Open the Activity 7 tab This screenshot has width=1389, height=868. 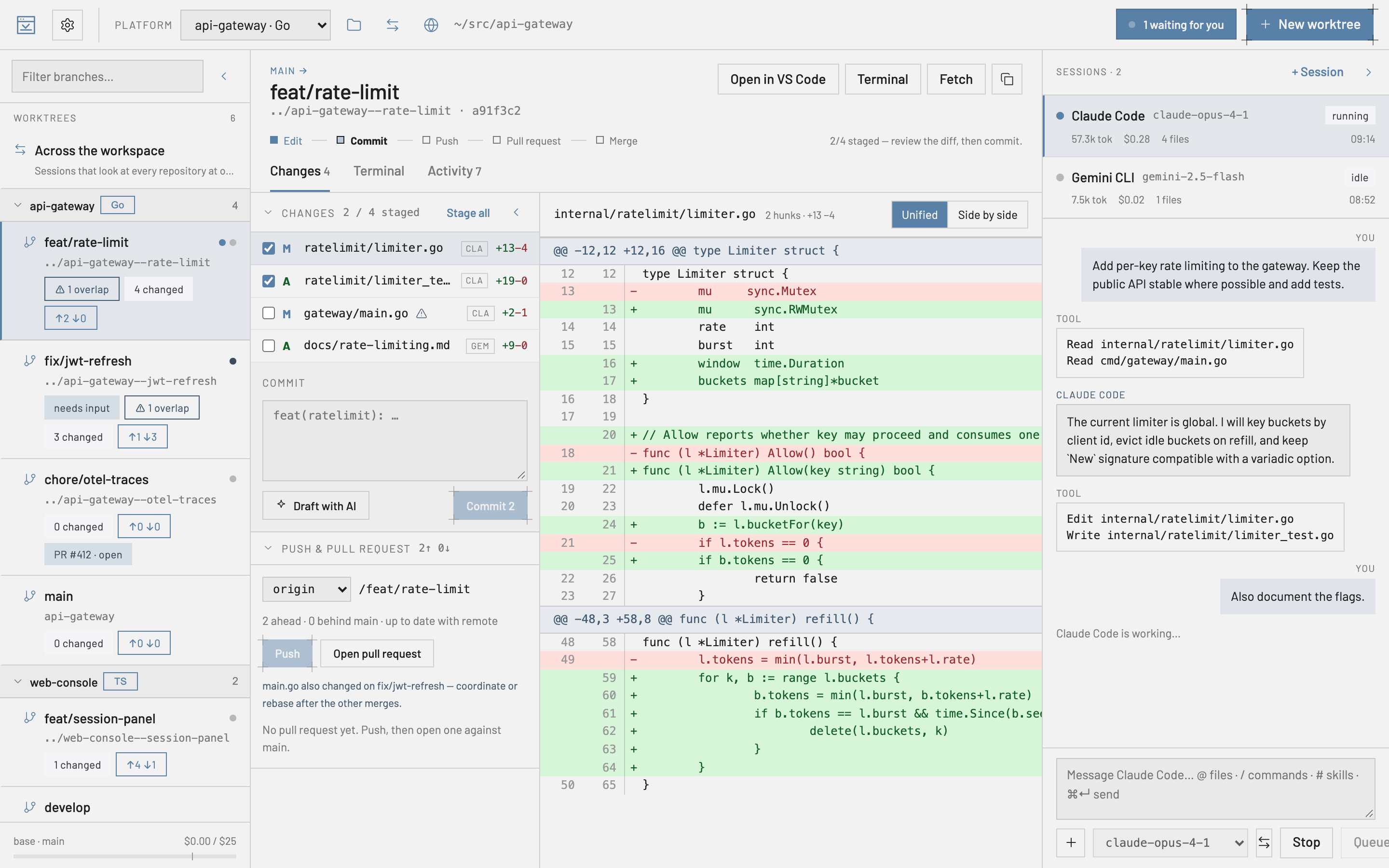[454, 171]
